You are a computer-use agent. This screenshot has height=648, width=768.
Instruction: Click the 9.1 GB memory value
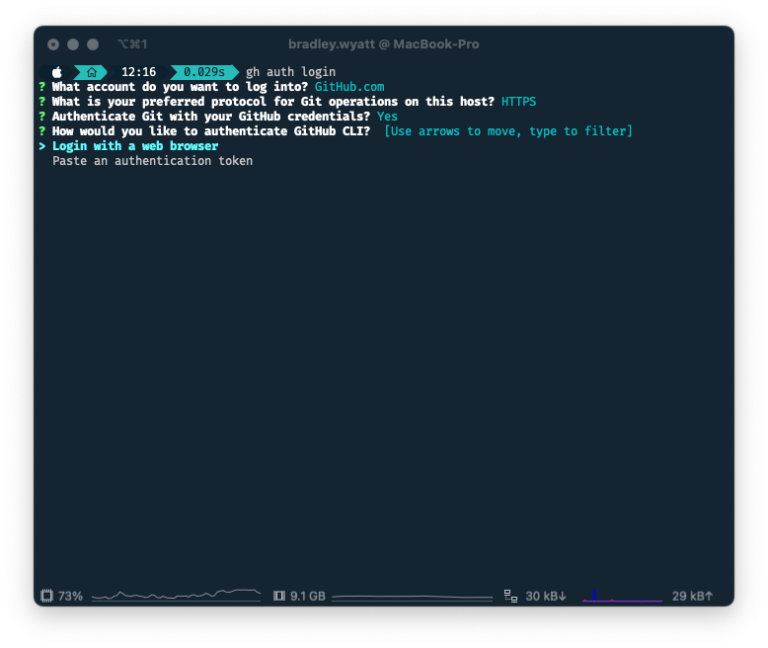pyautogui.click(x=308, y=596)
